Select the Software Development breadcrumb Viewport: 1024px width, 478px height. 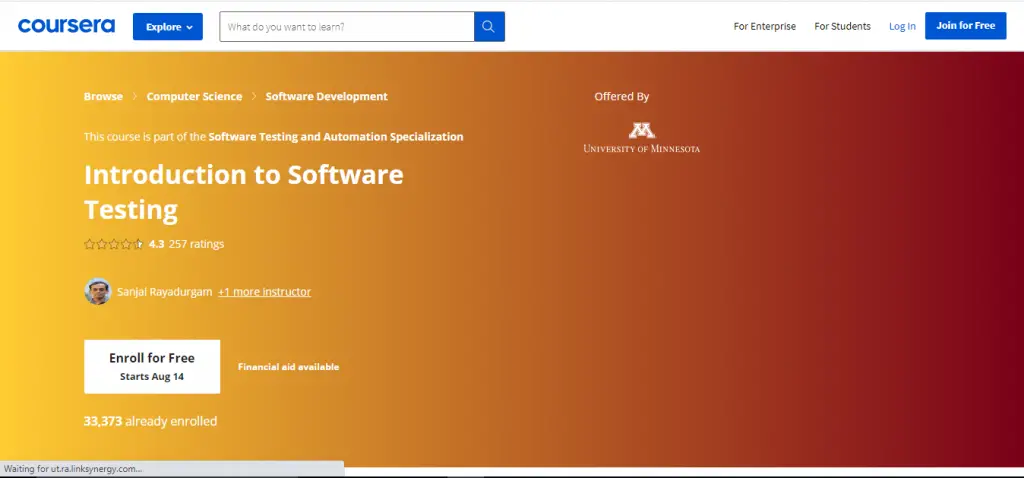pos(326,97)
